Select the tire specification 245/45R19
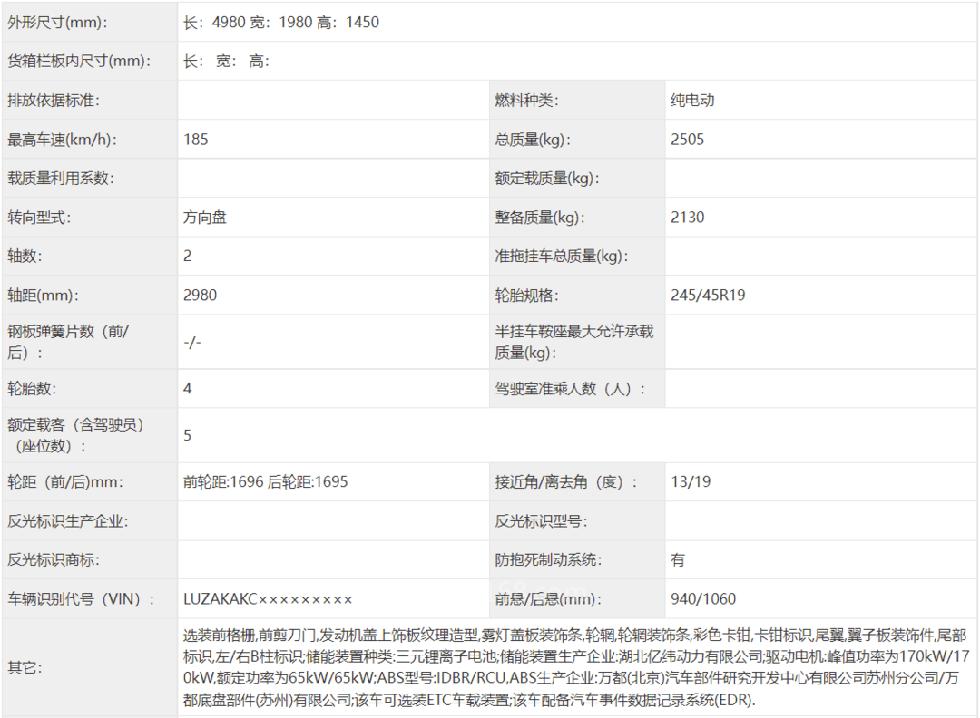The height and width of the screenshot is (718, 980). 707,295
